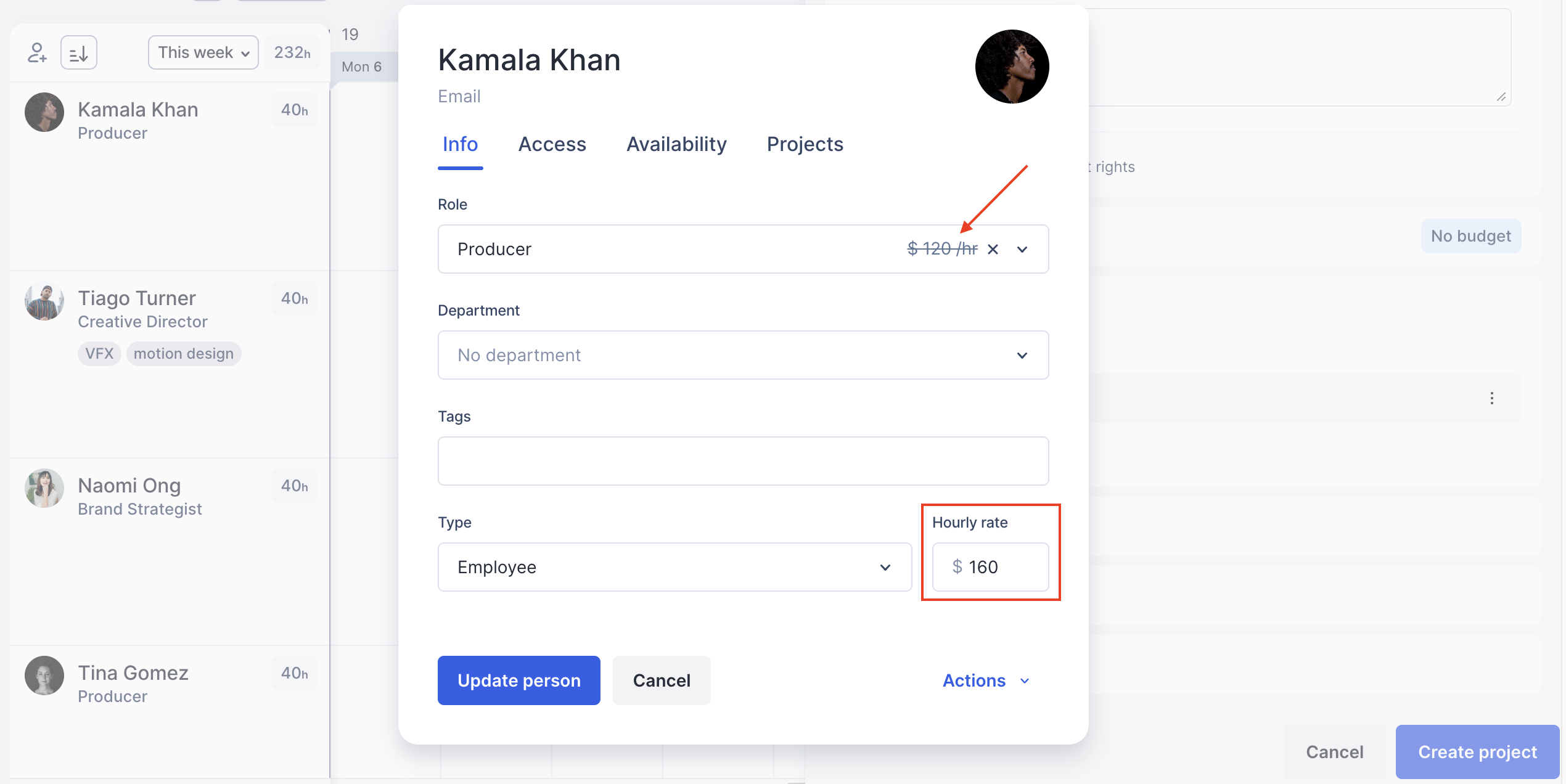Screen dimensions: 1566x784
Task: Open the Employee type dropdown
Action: coord(674,567)
